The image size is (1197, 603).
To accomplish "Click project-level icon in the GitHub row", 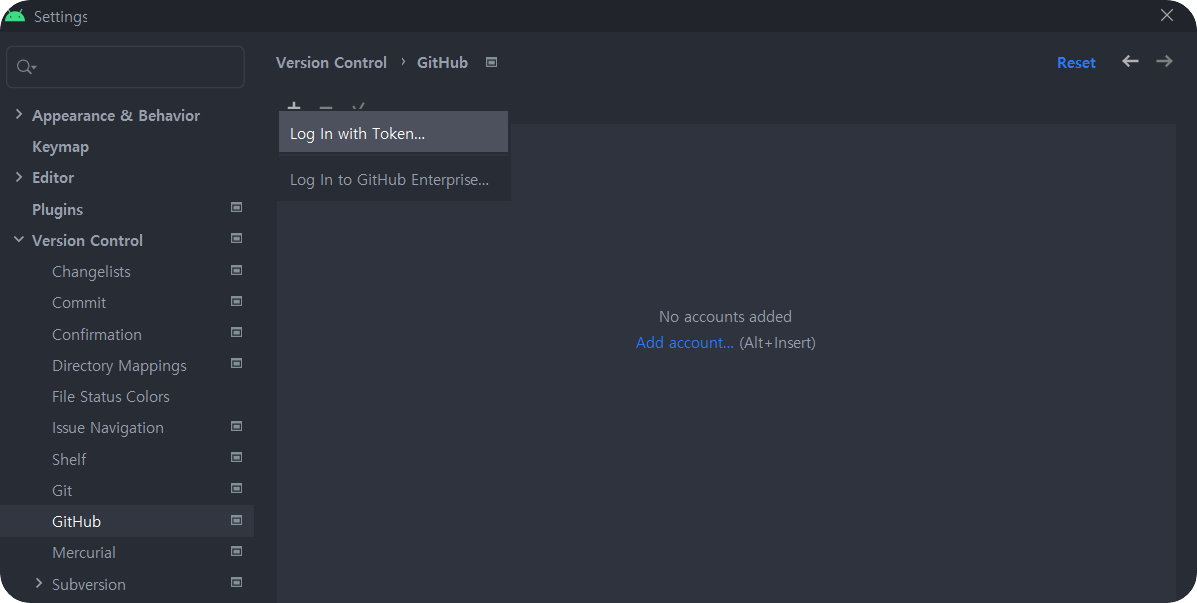I will (x=237, y=520).
